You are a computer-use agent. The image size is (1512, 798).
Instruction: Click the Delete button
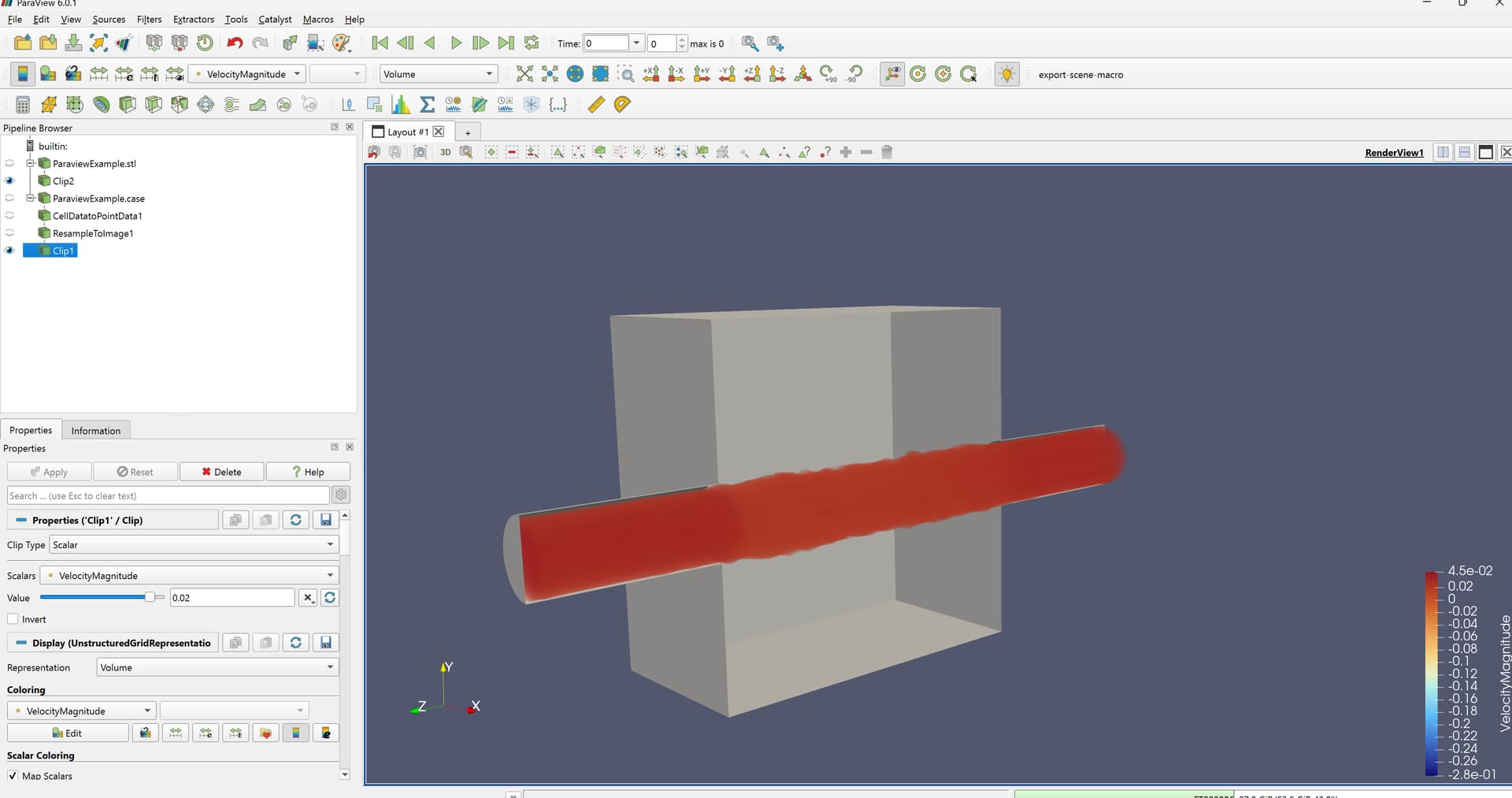click(222, 472)
